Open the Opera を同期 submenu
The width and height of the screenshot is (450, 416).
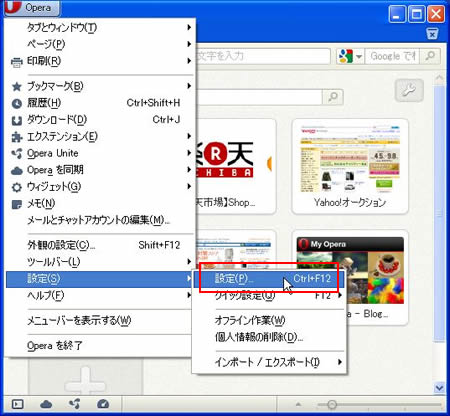coord(100,170)
